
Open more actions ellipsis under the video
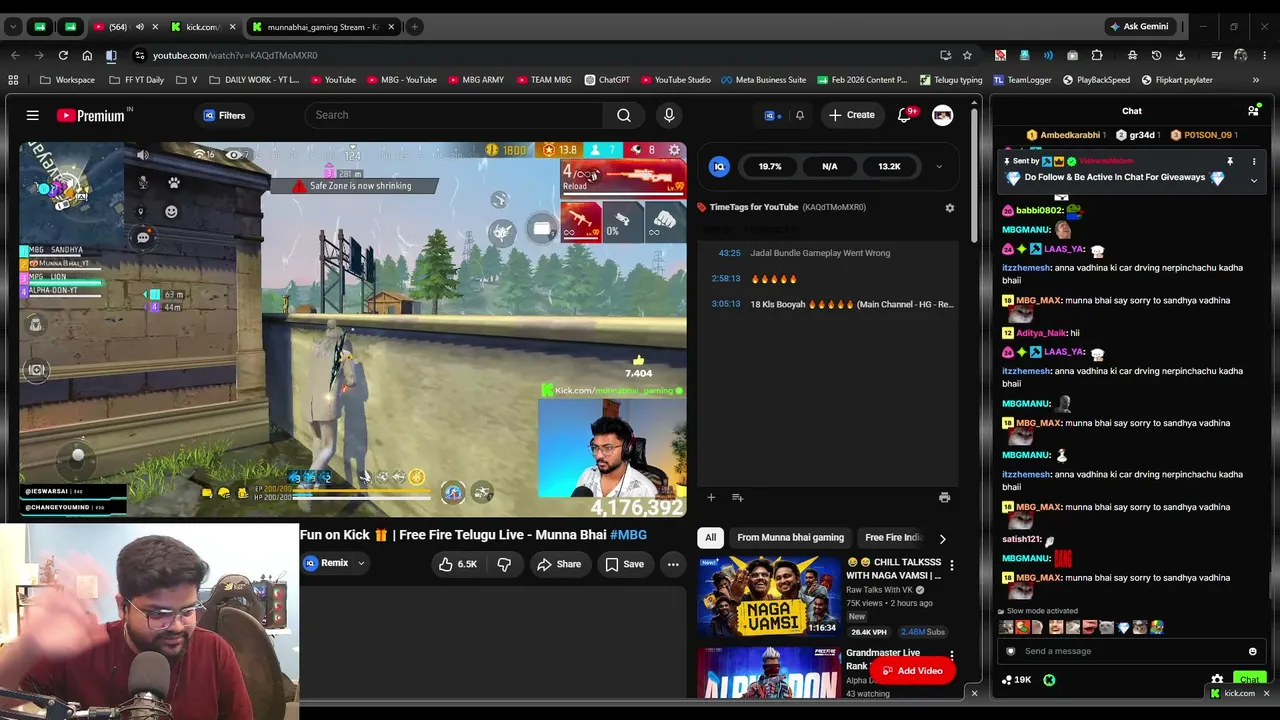[x=673, y=564]
